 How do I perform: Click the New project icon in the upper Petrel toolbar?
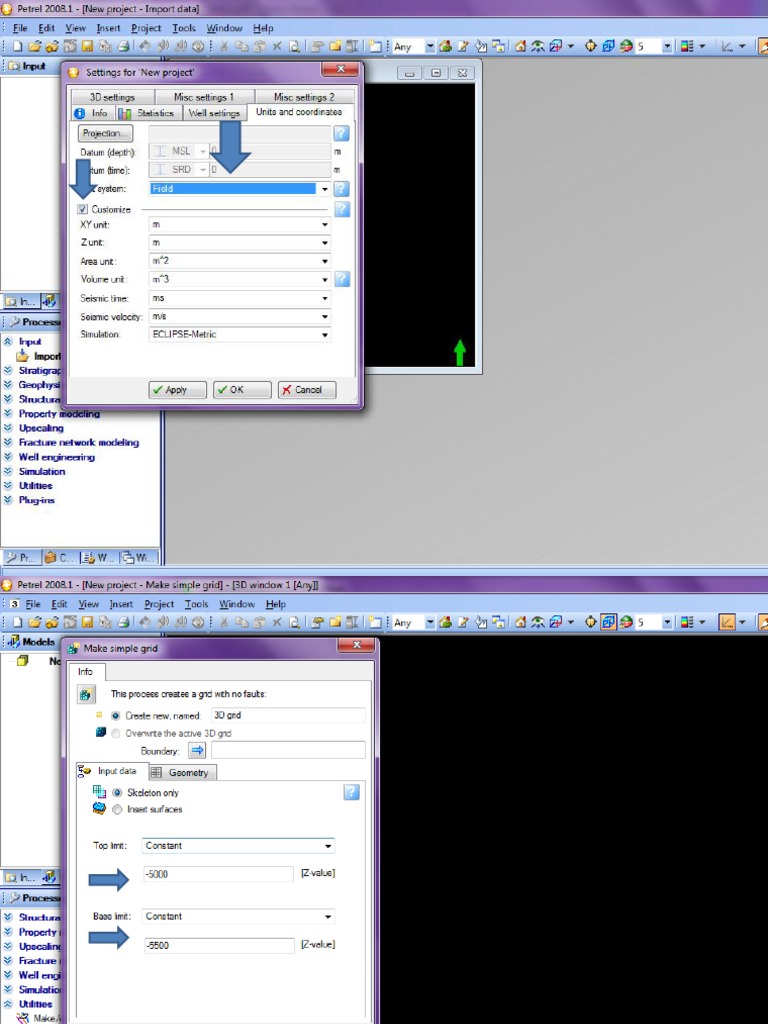click(x=18, y=46)
